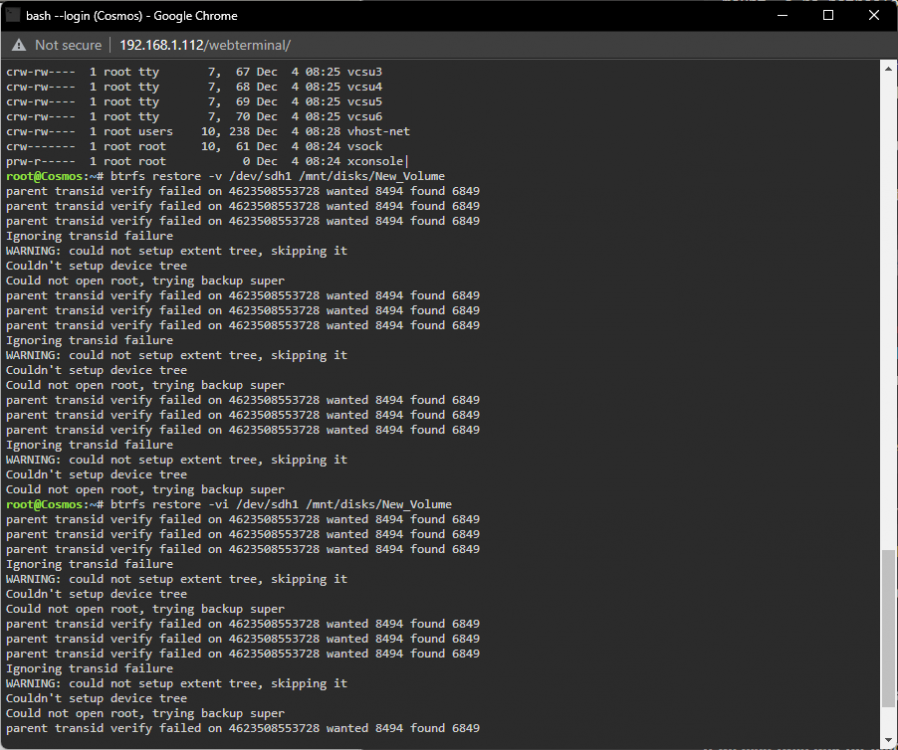Click the "crw-------" permissions of vsock
Image resolution: width=898 pixels, height=750 pixels.
click(41, 147)
